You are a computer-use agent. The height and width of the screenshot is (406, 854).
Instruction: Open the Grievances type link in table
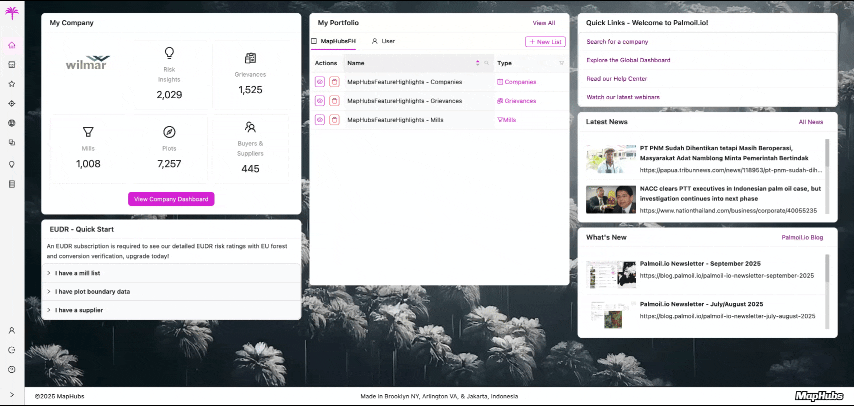click(516, 101)
